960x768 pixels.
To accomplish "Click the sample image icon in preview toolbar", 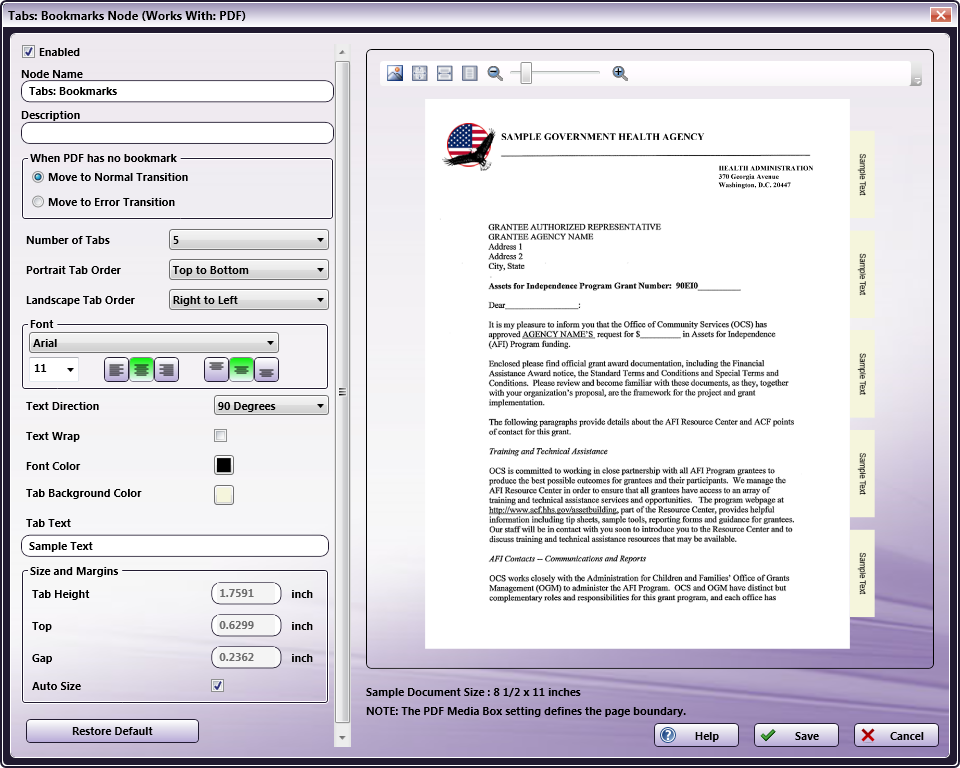I will point(395,73).
